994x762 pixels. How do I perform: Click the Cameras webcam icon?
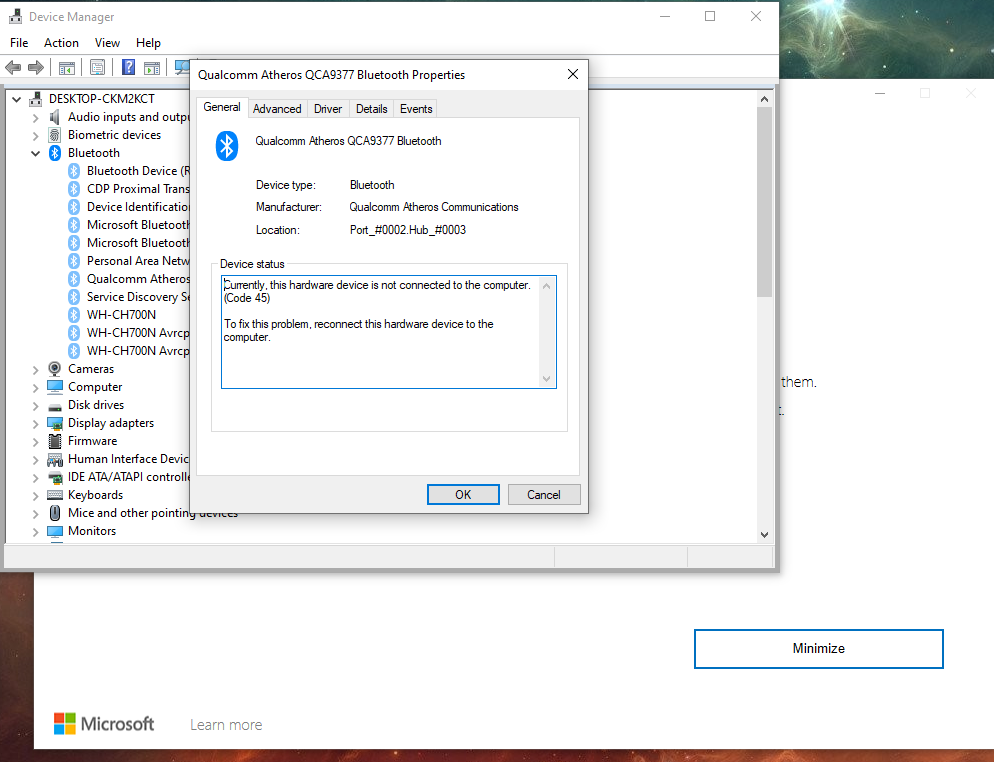[x=55, y=368]
